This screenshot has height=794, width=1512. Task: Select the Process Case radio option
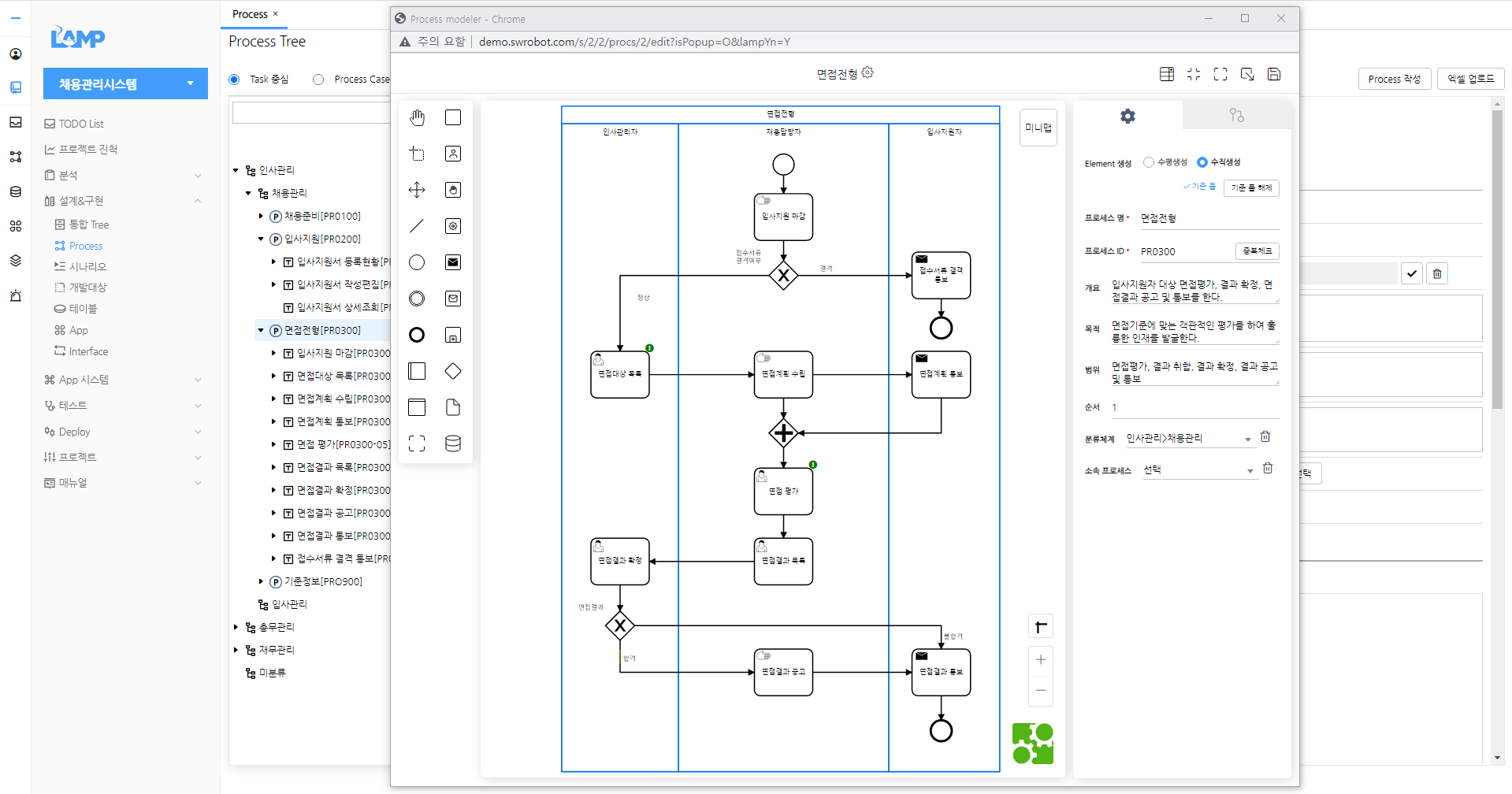[x=318, y=80]
